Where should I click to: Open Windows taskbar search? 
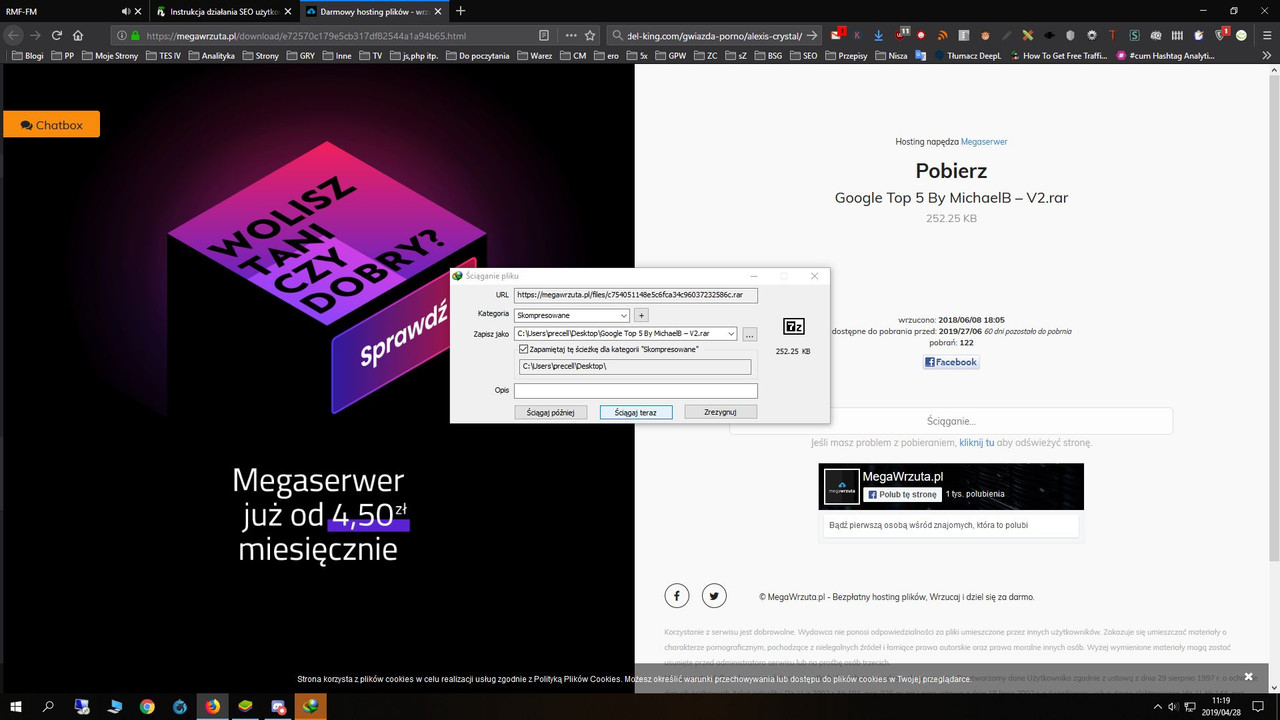tap(49, 706)
